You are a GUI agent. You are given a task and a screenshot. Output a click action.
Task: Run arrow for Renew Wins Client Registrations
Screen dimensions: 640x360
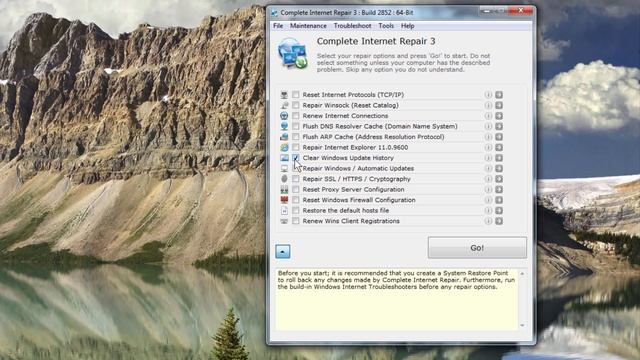pyautogui.click(x=499, y=221)
